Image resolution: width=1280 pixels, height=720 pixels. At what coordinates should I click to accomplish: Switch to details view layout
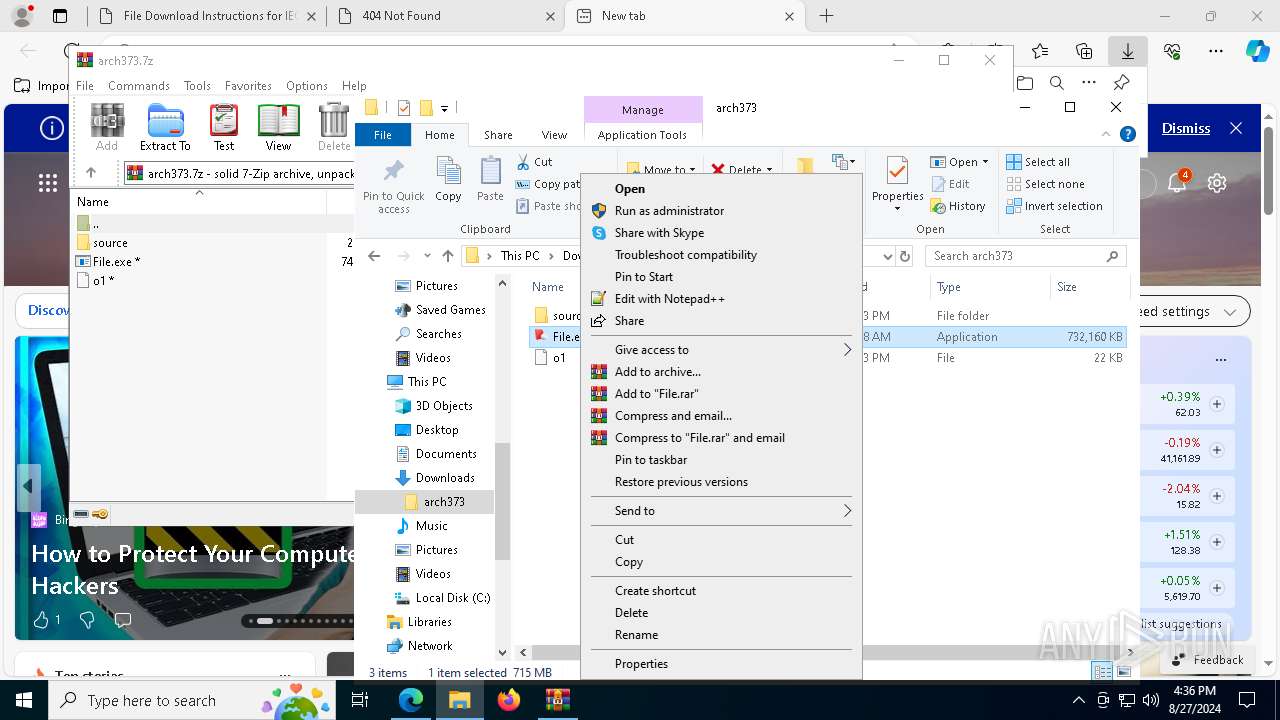[1103, 673]
